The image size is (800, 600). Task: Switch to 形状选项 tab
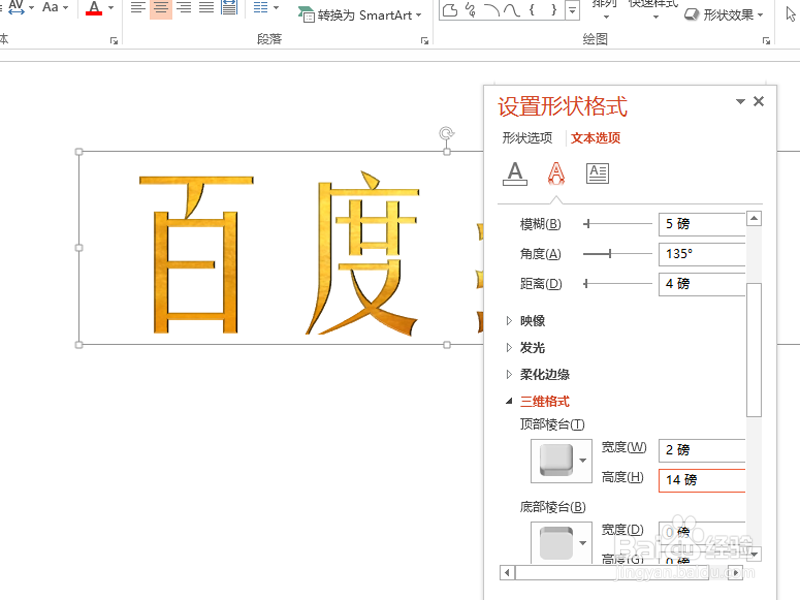click(527, 138)
